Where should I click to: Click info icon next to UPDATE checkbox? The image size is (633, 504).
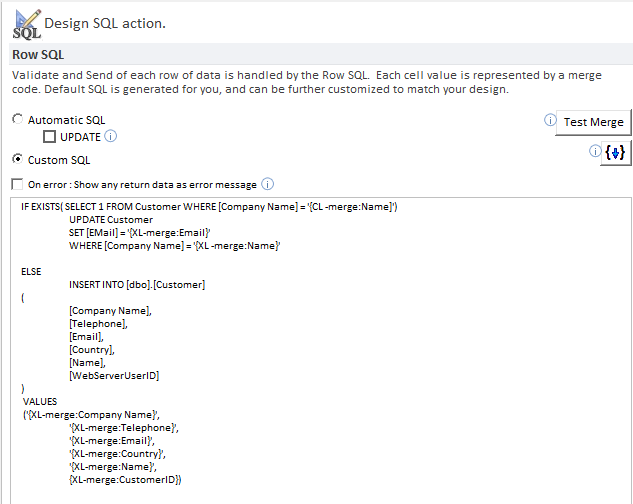click(111, 136)
